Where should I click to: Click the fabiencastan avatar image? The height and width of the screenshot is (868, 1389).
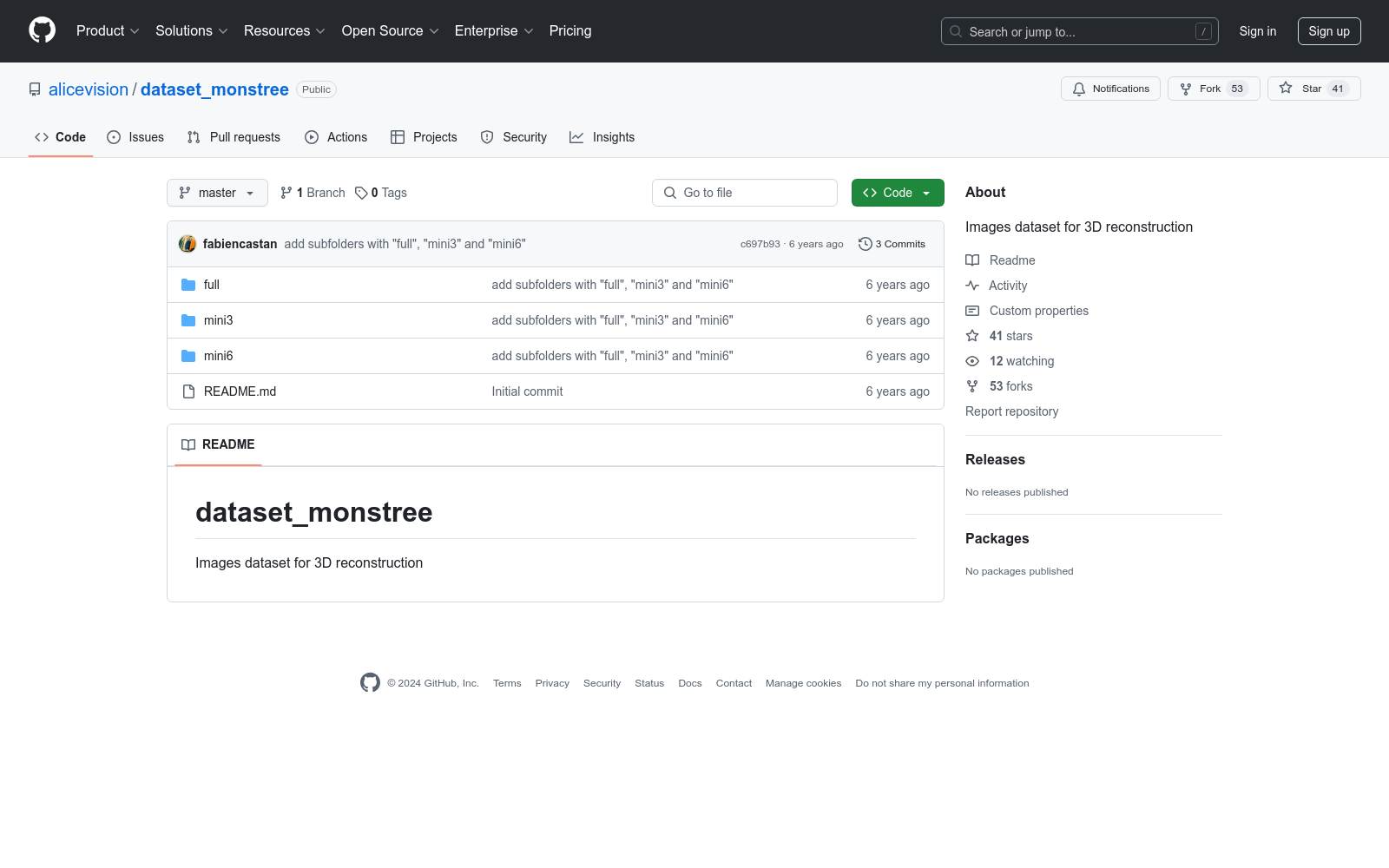point(188,244)
